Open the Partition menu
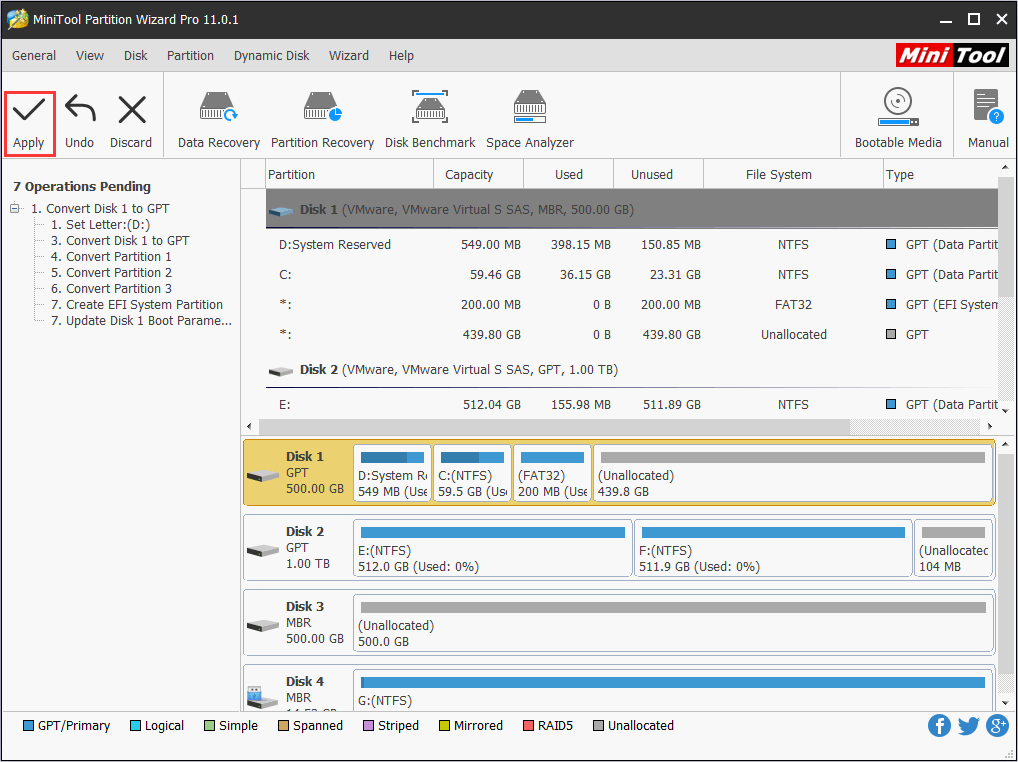This screenshot has width=1018, height=762. coord(190,56)
